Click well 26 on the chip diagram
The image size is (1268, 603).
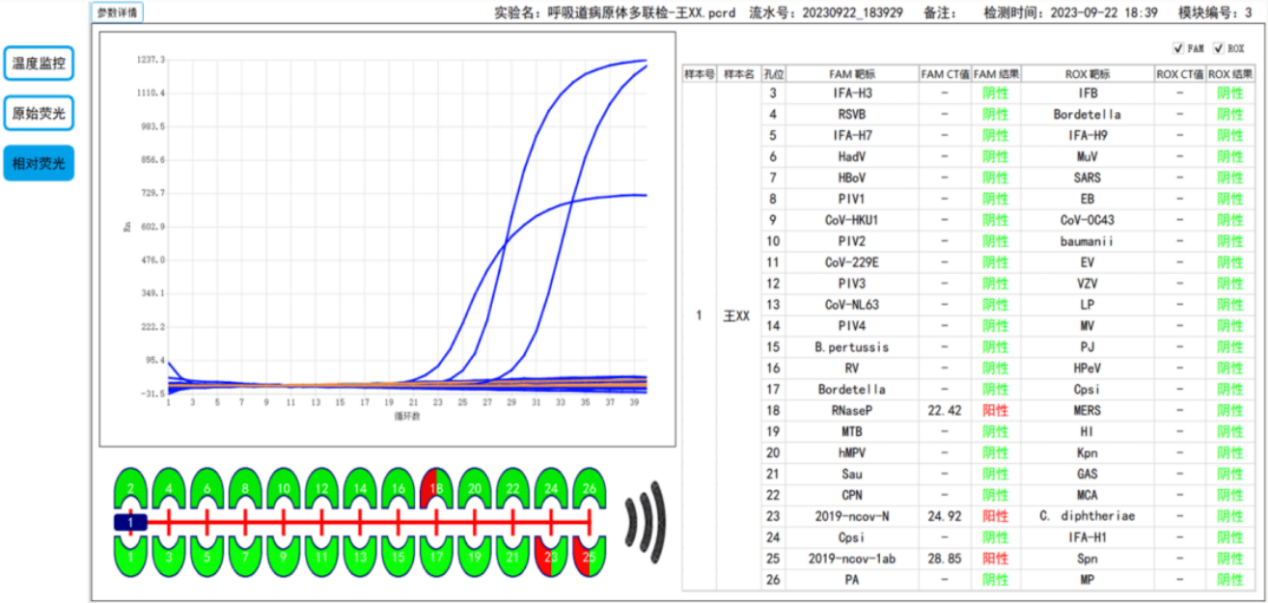point(588,488)
